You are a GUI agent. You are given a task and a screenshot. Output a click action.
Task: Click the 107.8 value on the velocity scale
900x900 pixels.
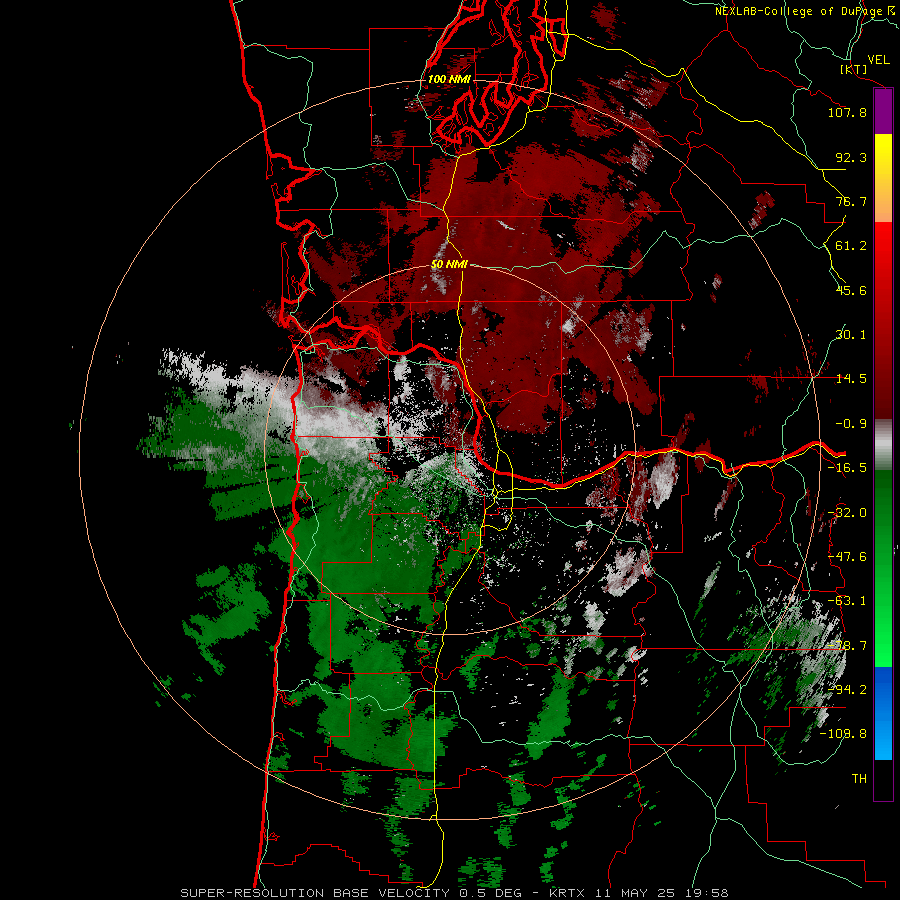(x=847, y=112)
